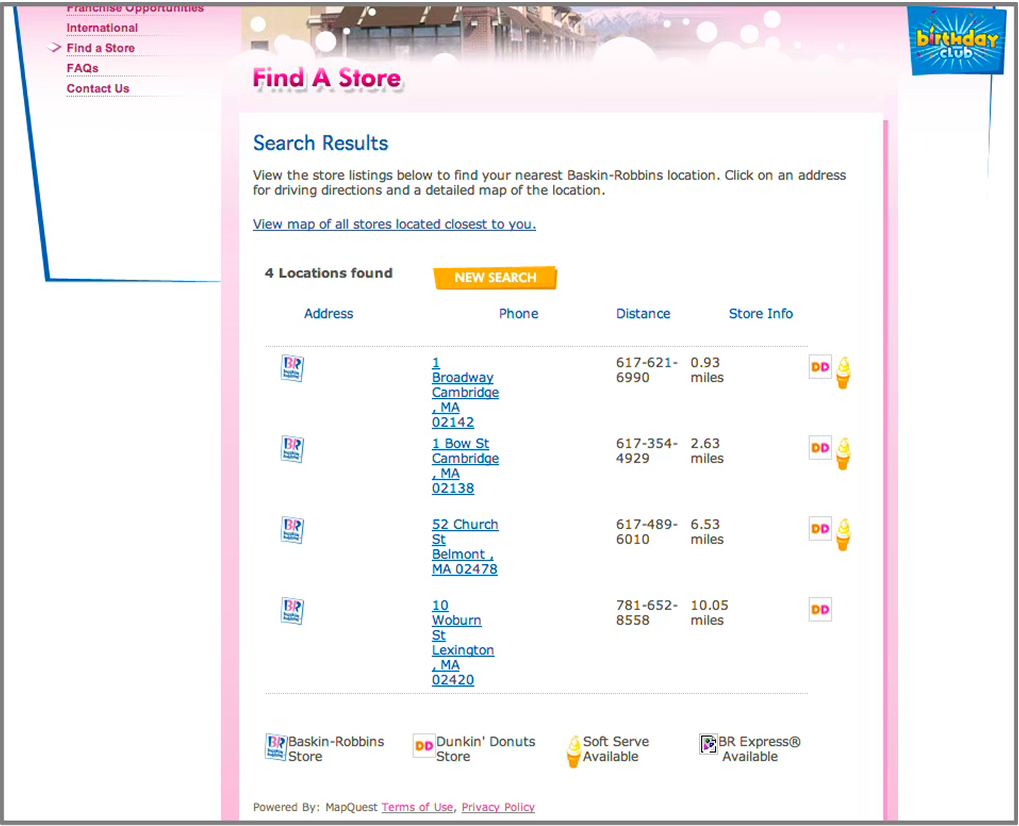Click Dunkin' Donuts icon in 1 Broadway row
The image size is (1019, 826).
pos(820,367)
